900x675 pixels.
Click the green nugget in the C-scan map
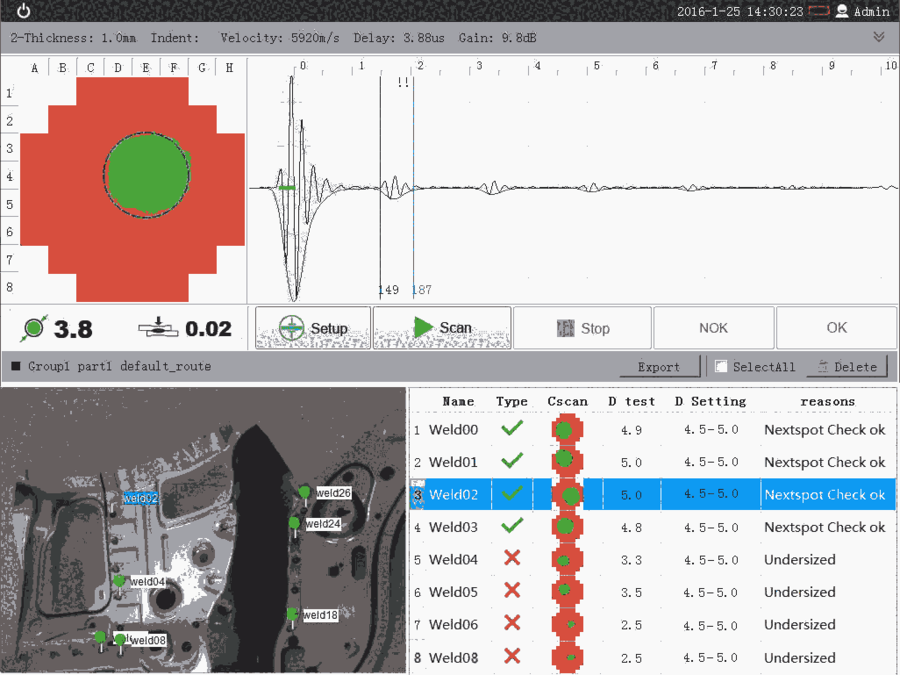(x=146, y=173)
